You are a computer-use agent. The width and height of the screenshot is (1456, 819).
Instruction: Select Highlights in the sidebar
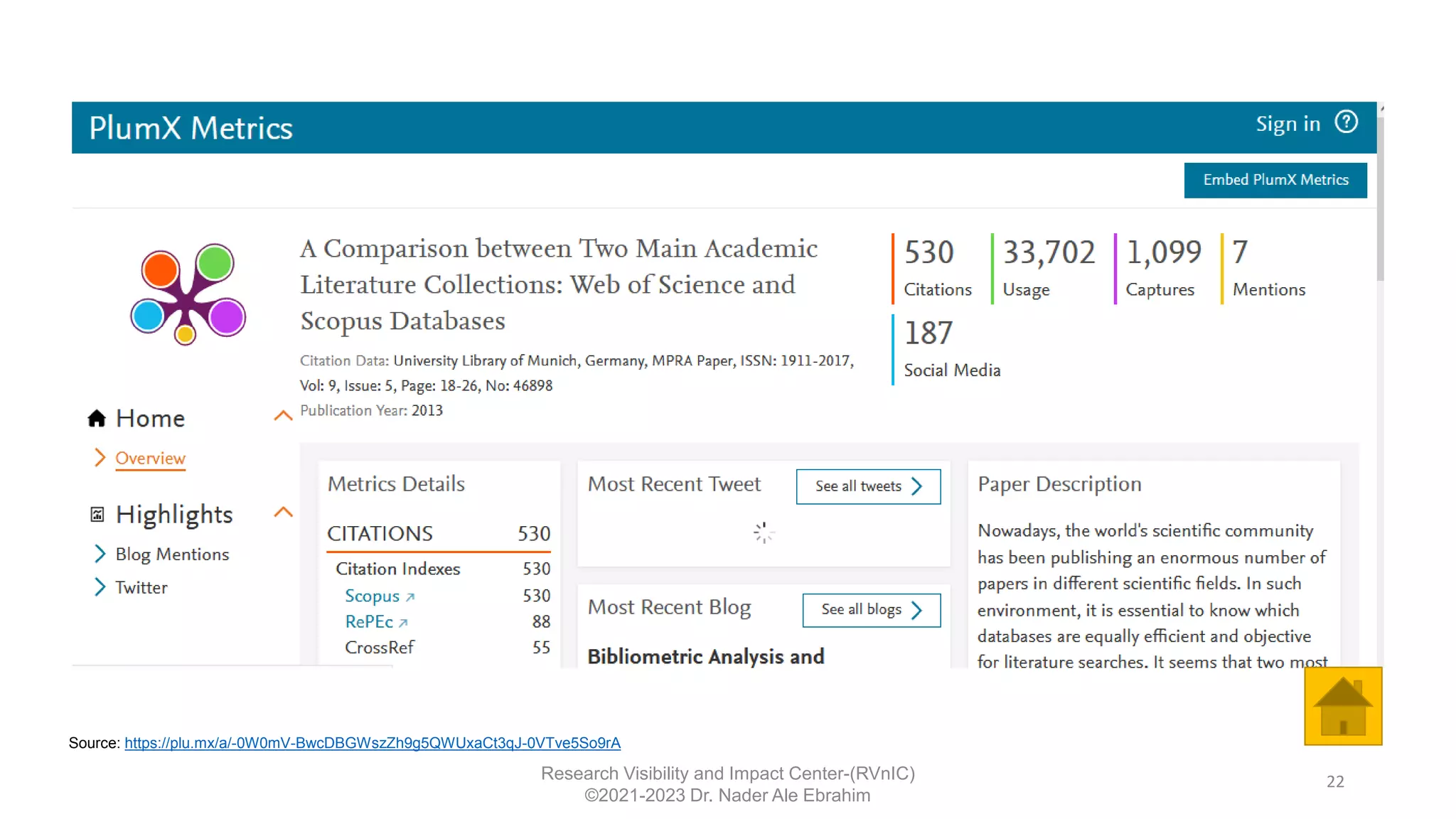coord(174,515)
